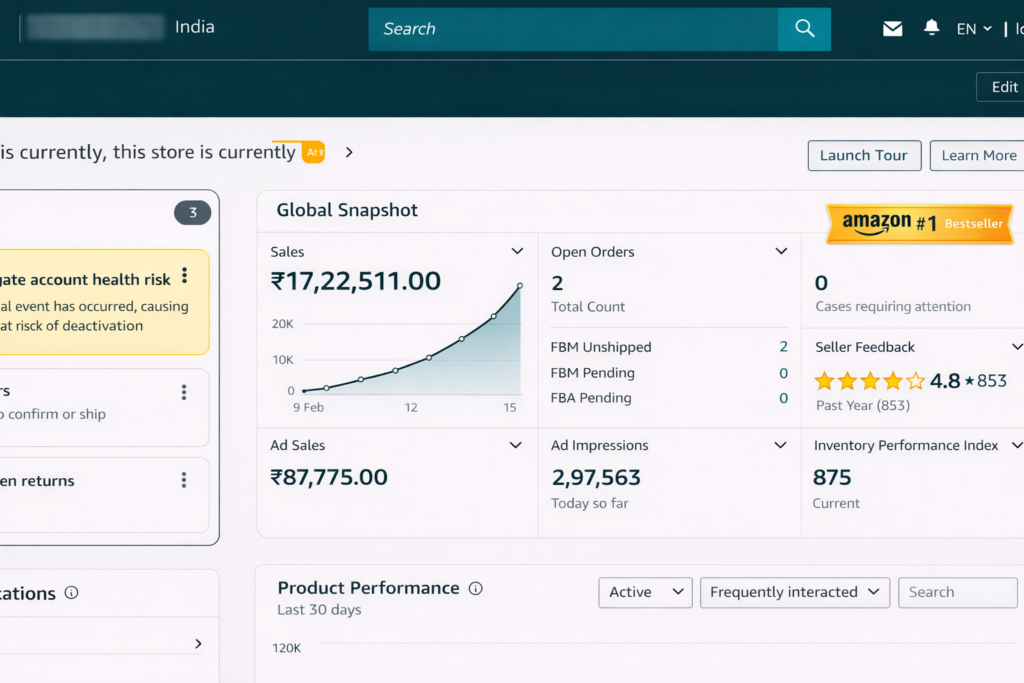Click the Edit button
This screenshot has width=1024, height=683.
click(1003, 87)
